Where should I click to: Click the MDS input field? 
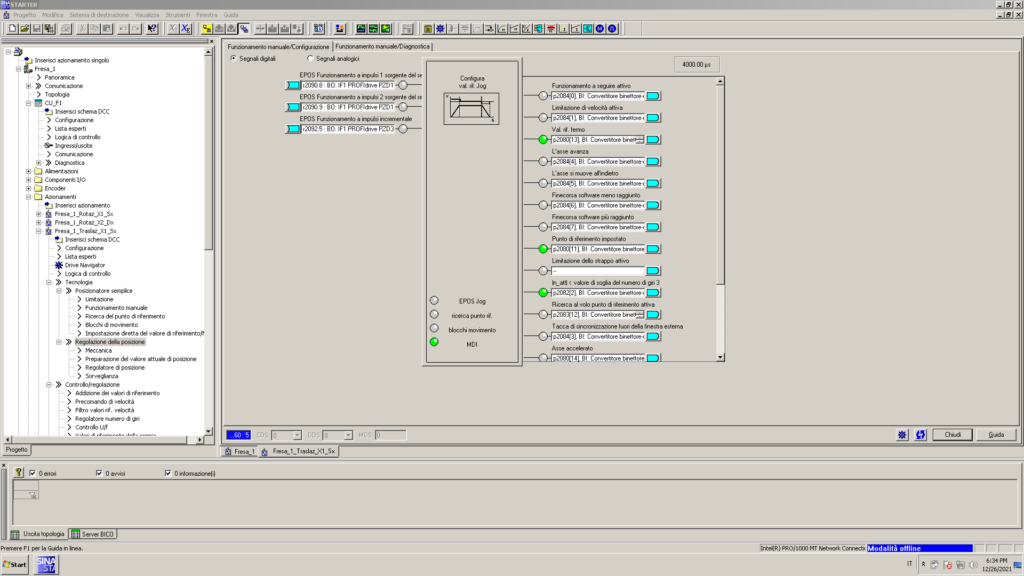391,435
